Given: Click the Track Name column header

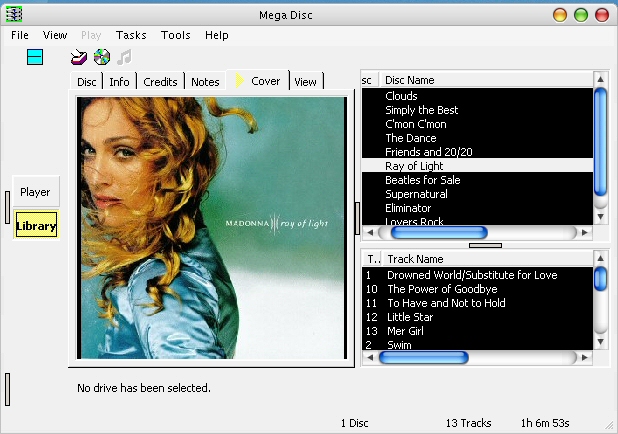Looking at the screenshot, I should 488,259.
